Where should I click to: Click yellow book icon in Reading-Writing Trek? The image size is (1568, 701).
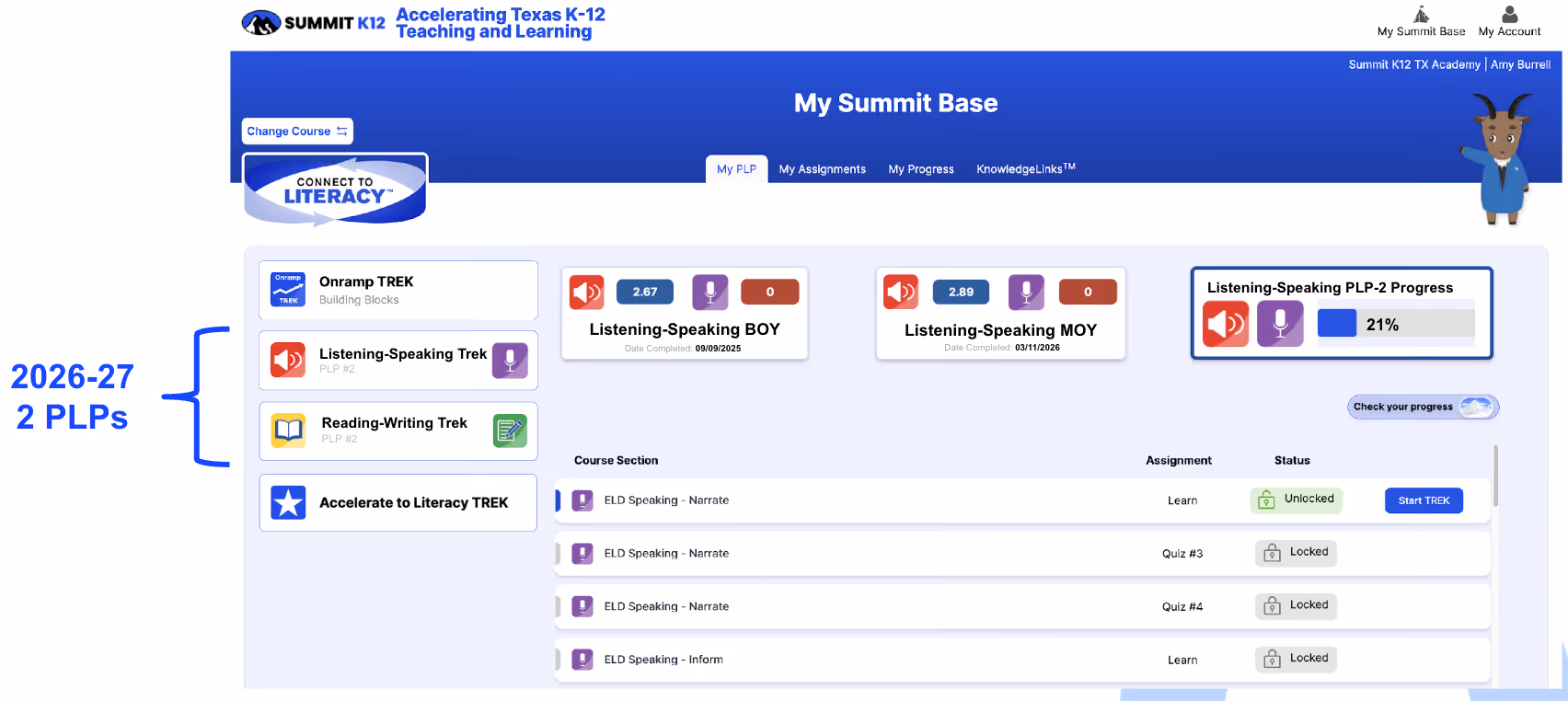click(x=288, y=431)
